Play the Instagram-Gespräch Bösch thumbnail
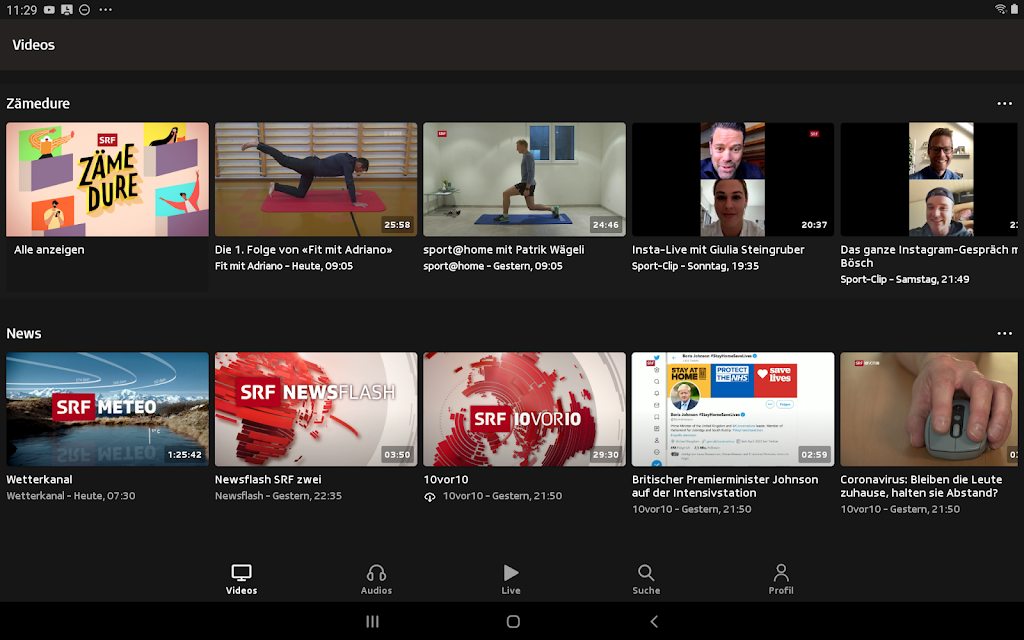This screenshot has height=640, width=1024. coord(929,180)
